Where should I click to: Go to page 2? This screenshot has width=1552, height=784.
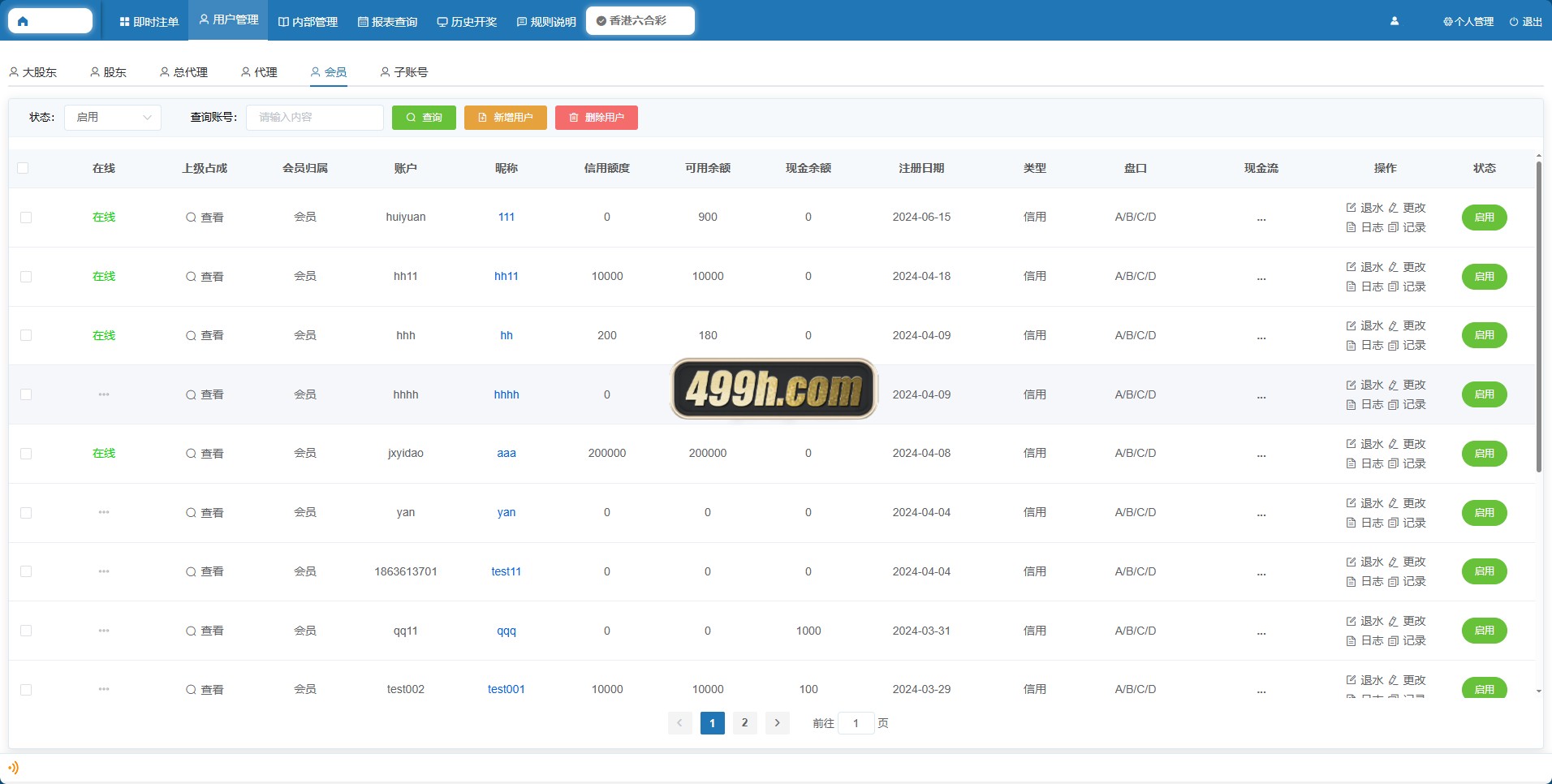point(744,723)
